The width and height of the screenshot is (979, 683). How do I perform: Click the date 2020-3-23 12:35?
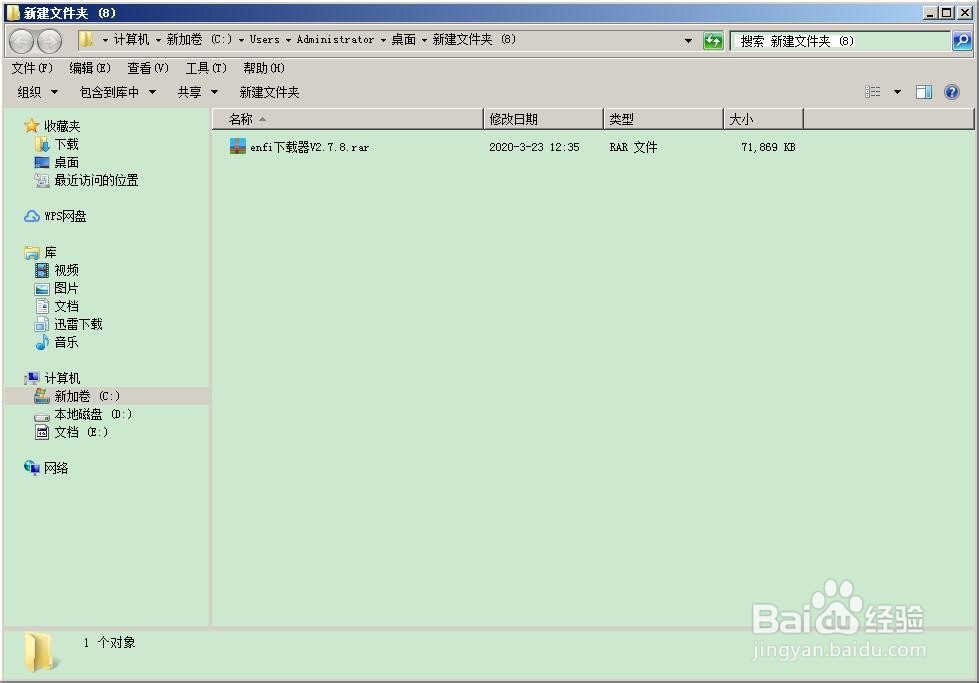tap(534, 147)
